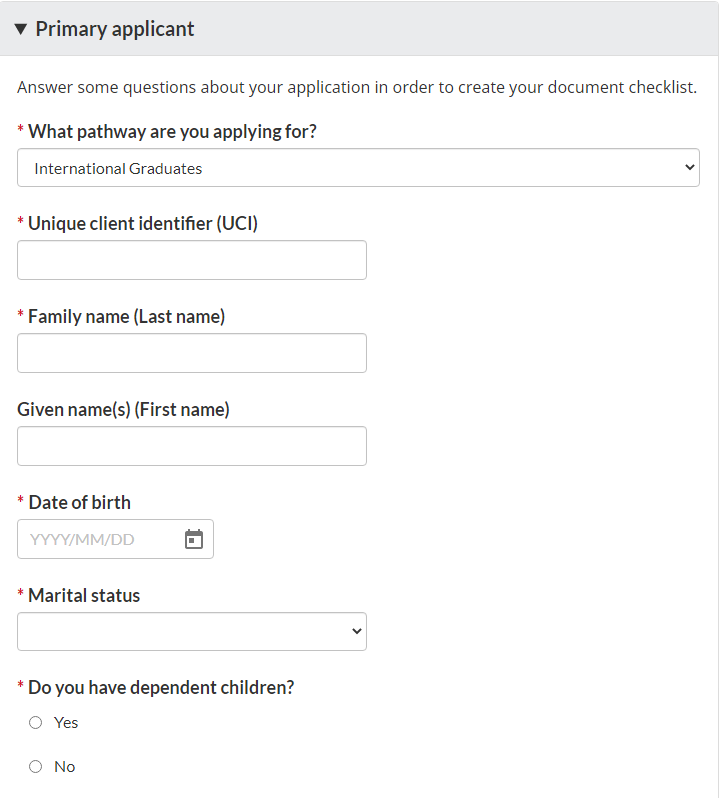Click the "Family name (Last name)" label
719x798 pixels.
tap(126, 317)
